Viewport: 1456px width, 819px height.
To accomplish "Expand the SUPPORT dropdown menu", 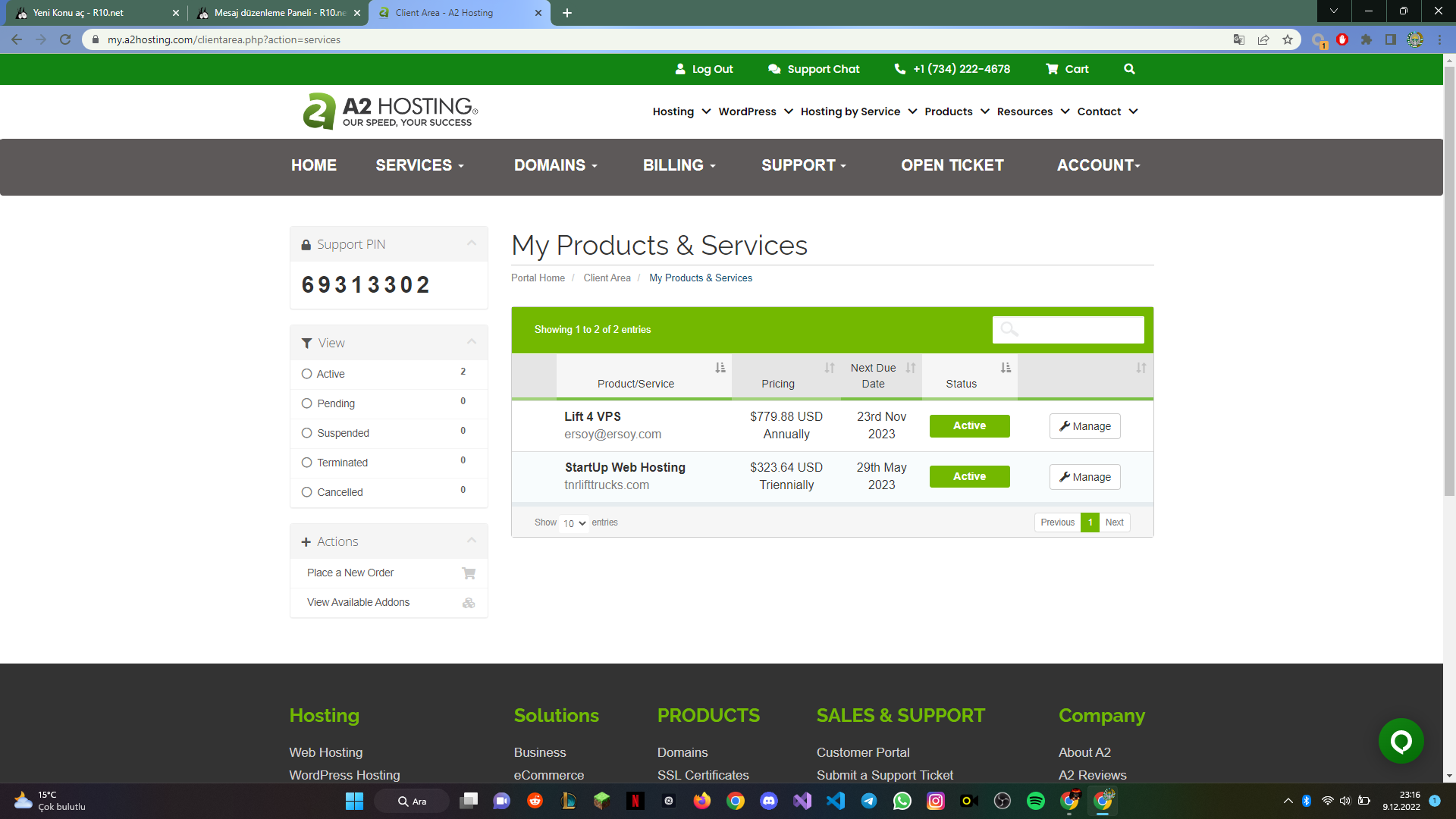I will point(804,165).
